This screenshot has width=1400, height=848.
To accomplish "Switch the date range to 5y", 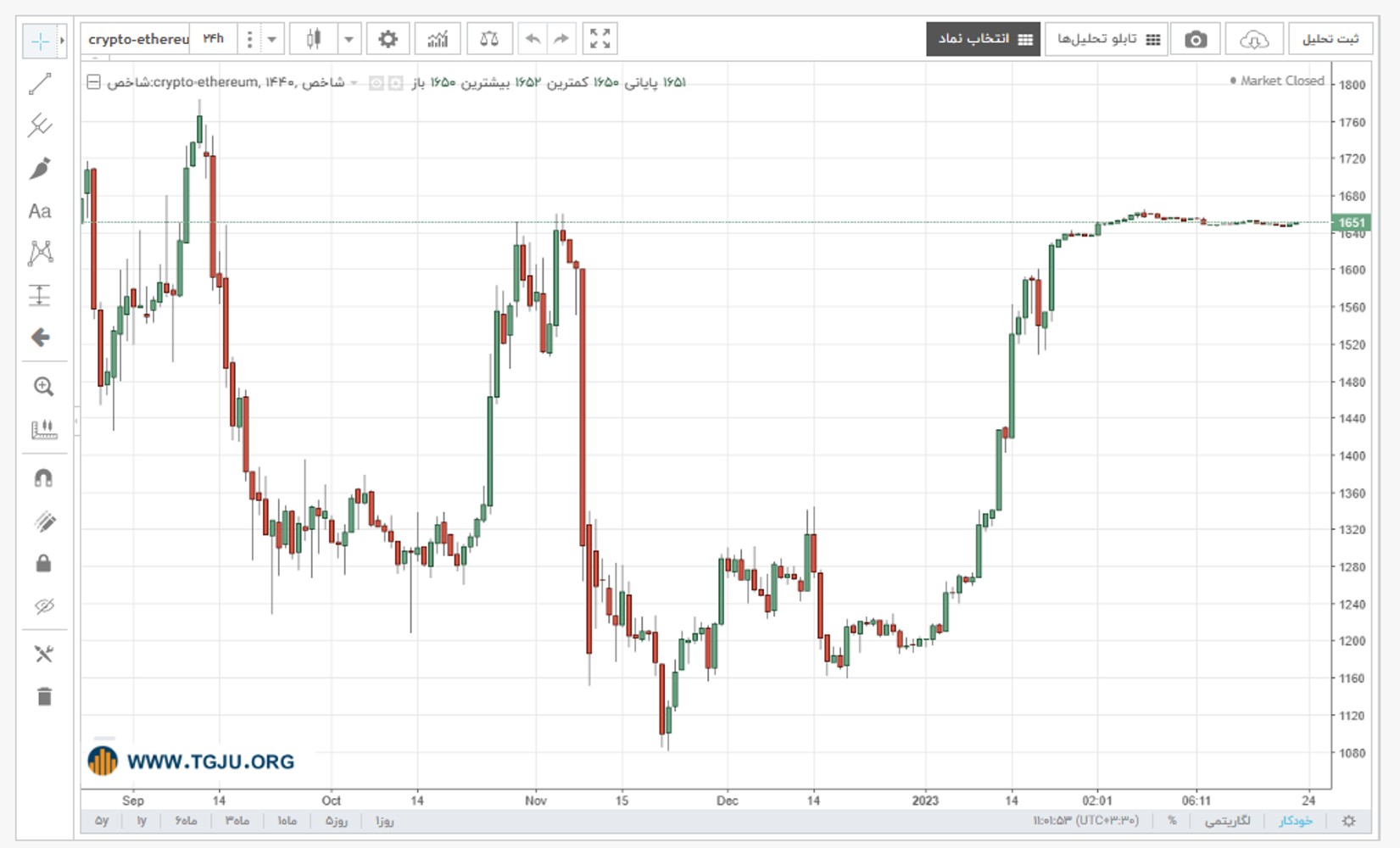I will tap(102, 821).
